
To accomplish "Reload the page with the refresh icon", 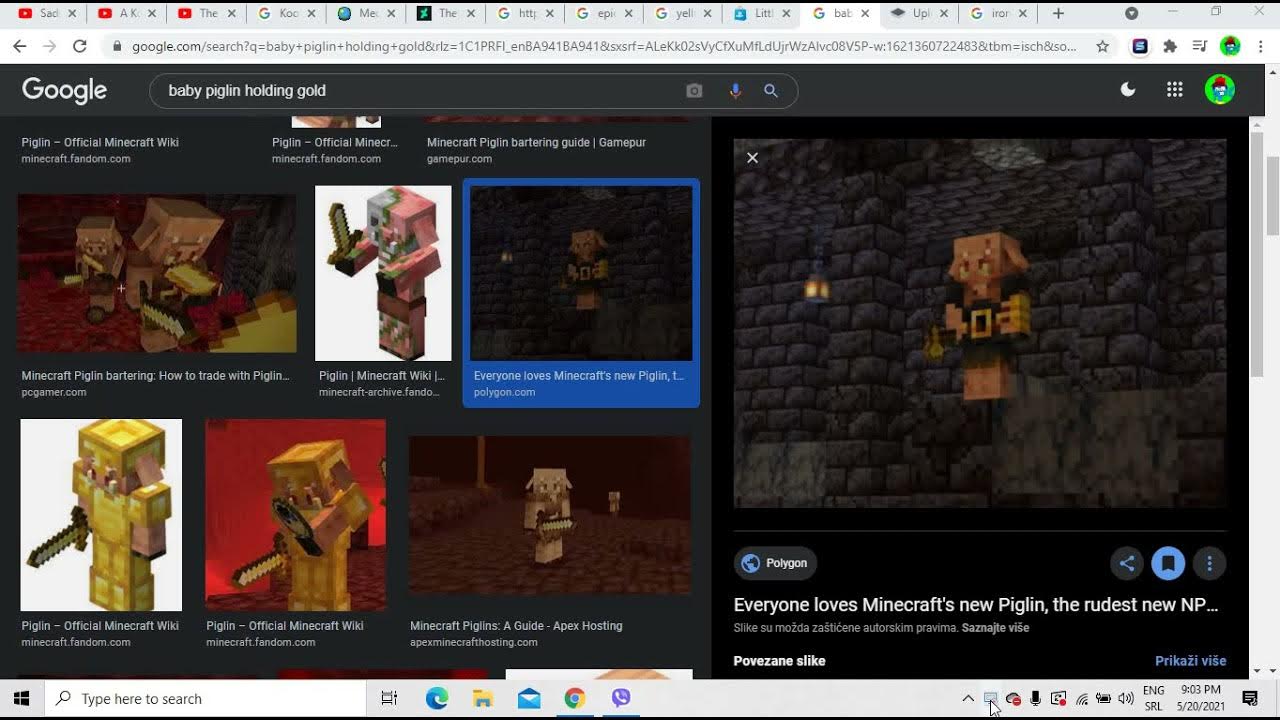I will point(80,46).
